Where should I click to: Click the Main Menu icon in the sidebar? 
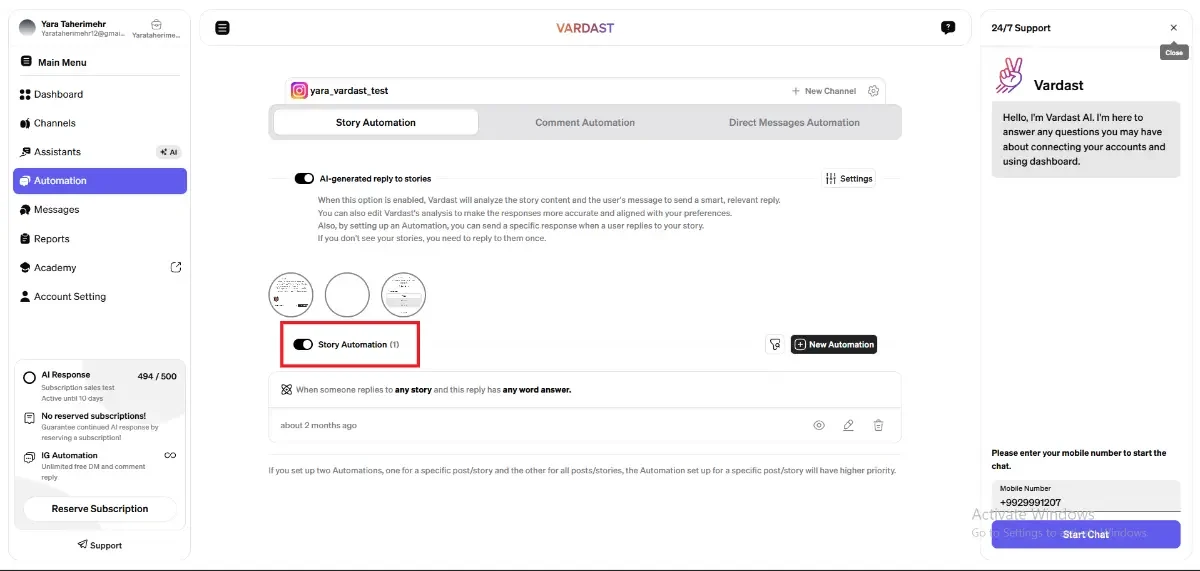point(26,61)
